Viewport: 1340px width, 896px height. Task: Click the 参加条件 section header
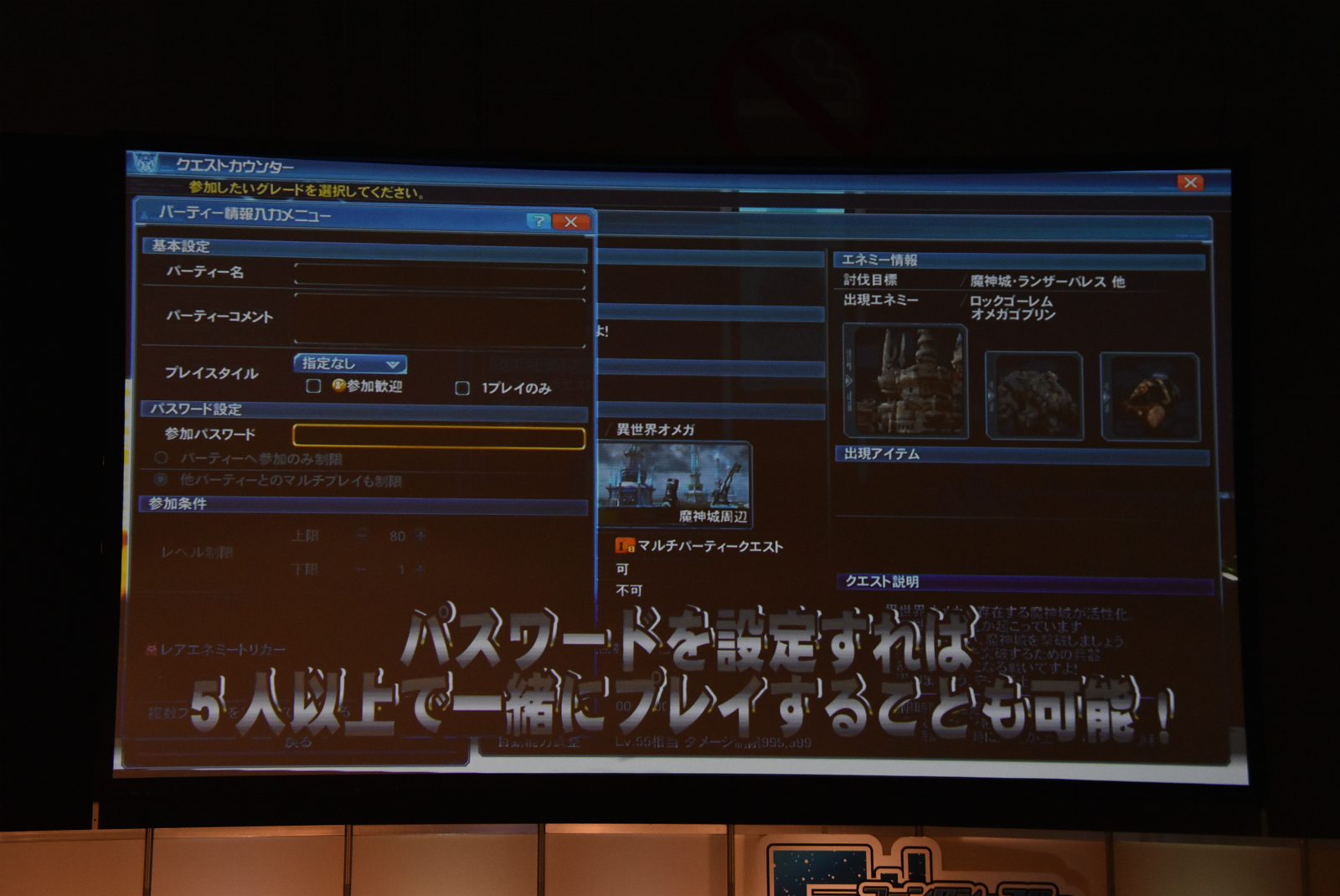pos(363,504)
